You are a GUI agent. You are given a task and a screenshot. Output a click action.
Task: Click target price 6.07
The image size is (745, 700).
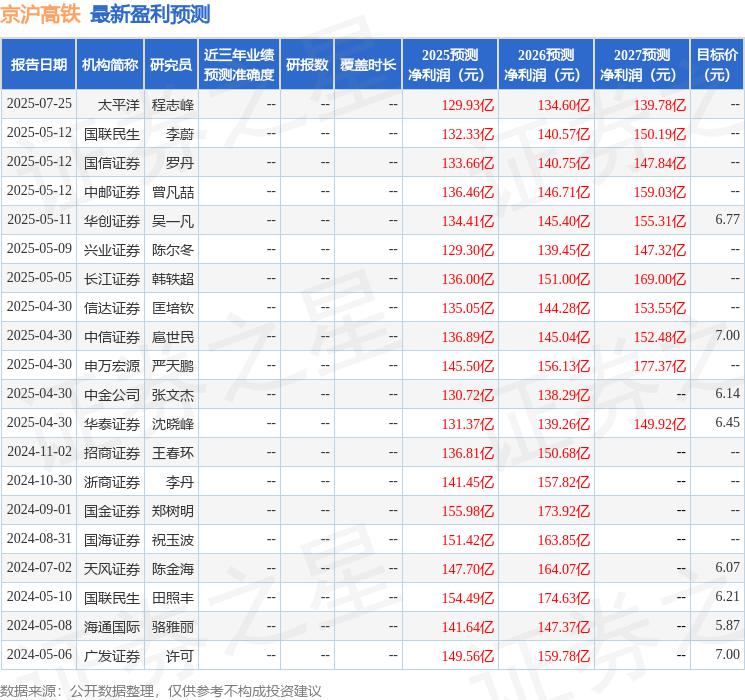(x=727, y=567)
